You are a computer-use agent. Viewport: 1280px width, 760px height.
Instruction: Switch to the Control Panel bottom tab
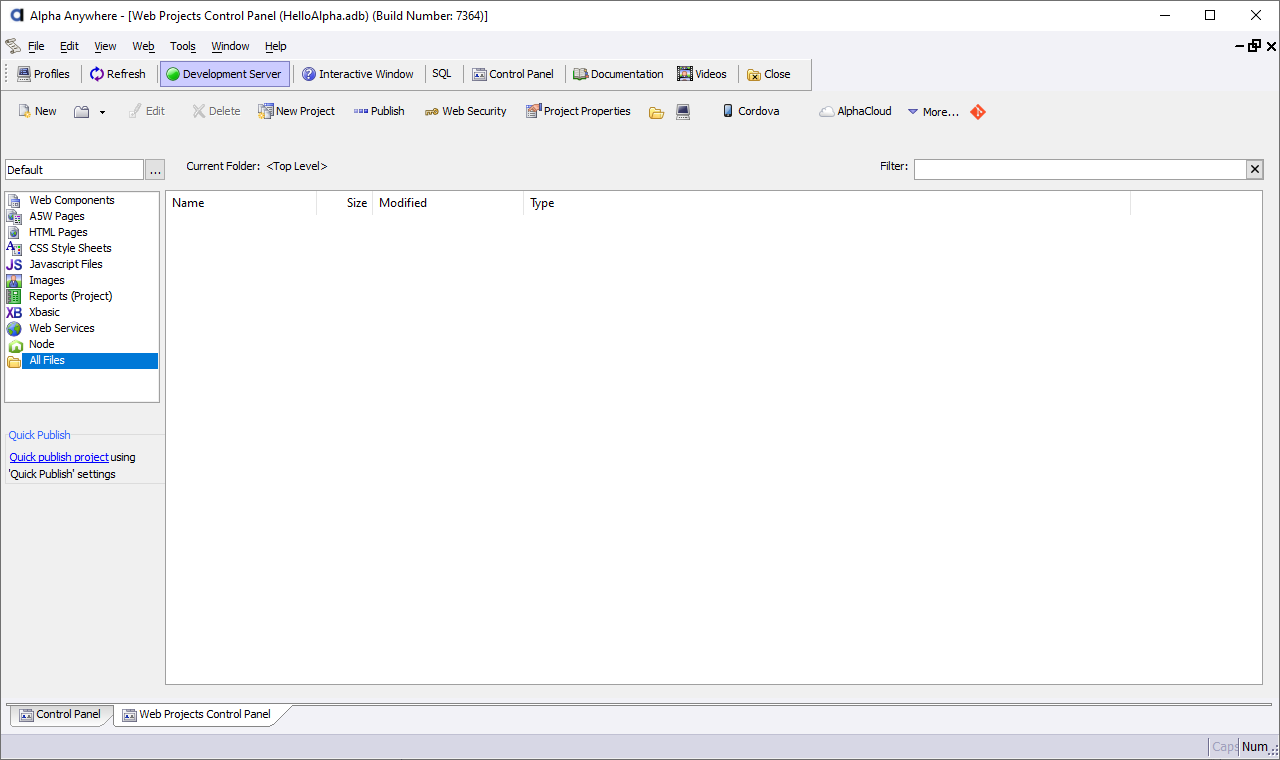pos(60,714)
